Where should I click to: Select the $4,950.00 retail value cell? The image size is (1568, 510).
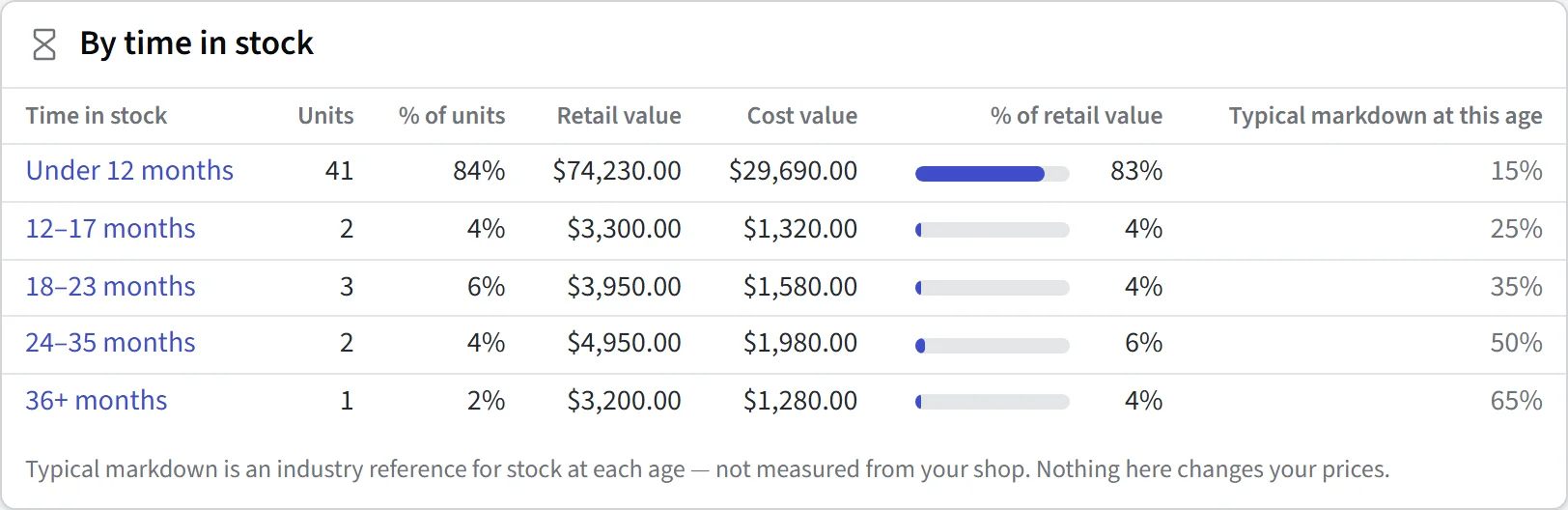click(x=624, y=343)
